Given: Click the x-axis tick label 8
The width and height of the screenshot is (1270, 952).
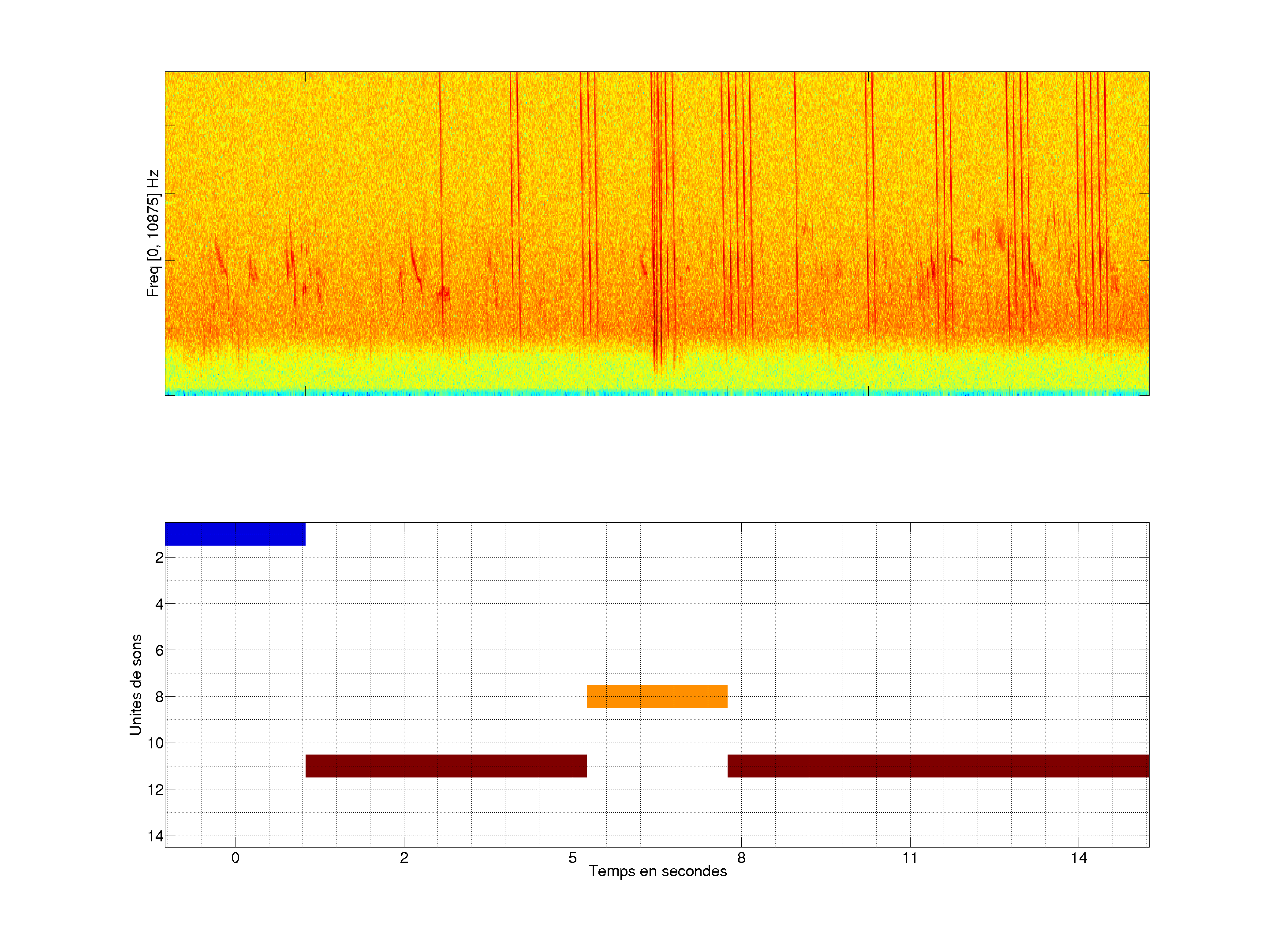Looking at the screenshot, I should (x=741, y=858).
